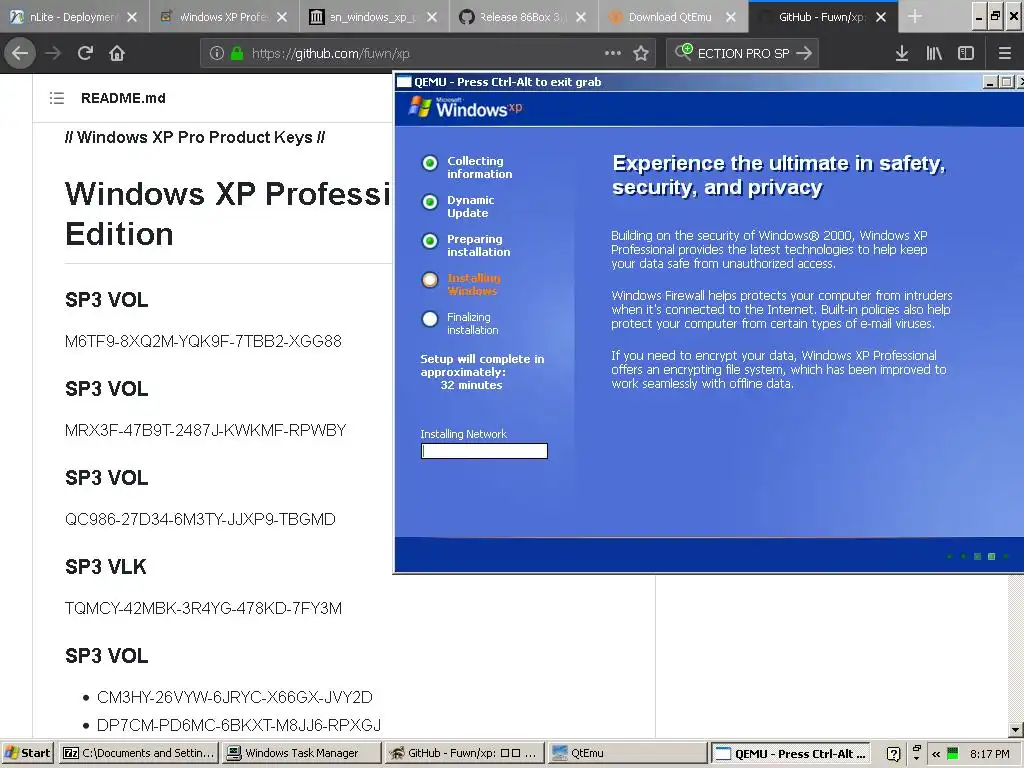Click the Windows XP logo in QEMU
The image size is (1024, 768).
(465, 107)
